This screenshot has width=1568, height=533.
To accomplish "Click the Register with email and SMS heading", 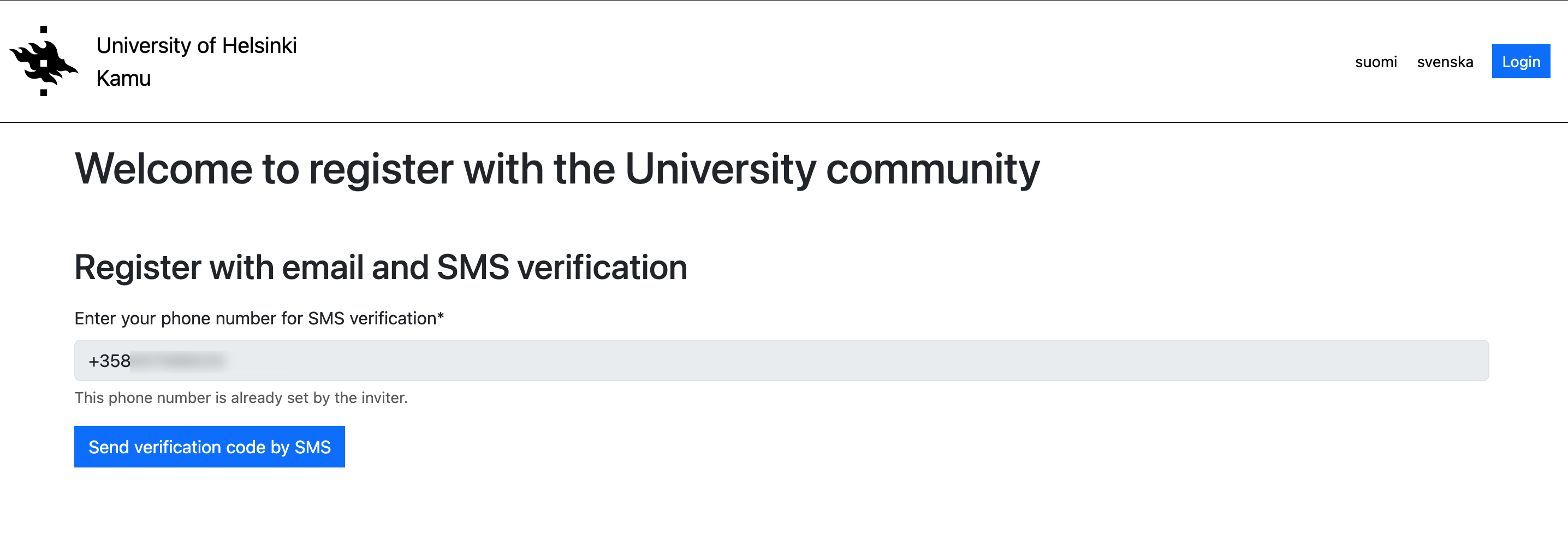I will coord(381,267).
